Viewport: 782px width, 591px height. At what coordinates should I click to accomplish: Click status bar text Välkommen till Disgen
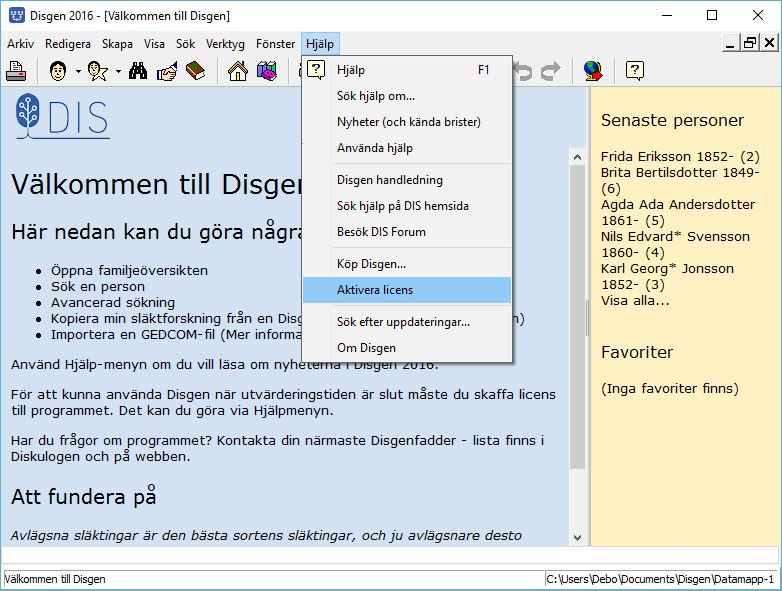tap(55, 579)
